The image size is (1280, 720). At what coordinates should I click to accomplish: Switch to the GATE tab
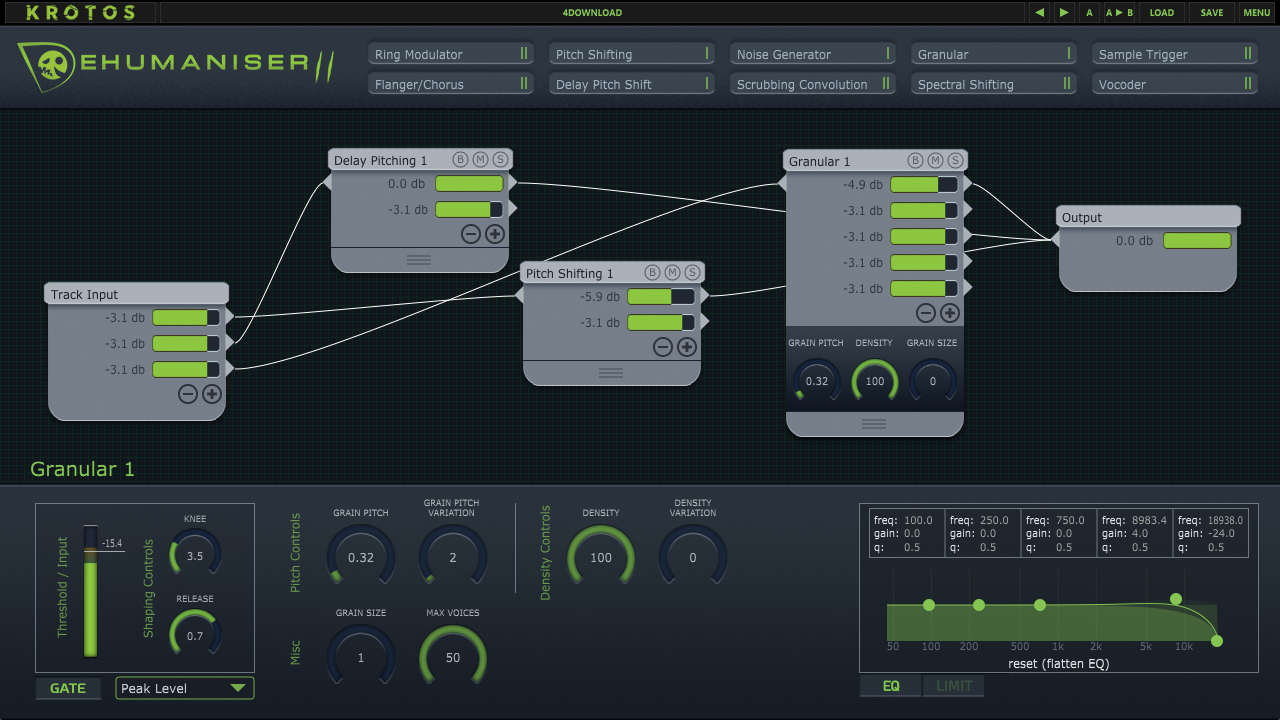pos(68,688)
